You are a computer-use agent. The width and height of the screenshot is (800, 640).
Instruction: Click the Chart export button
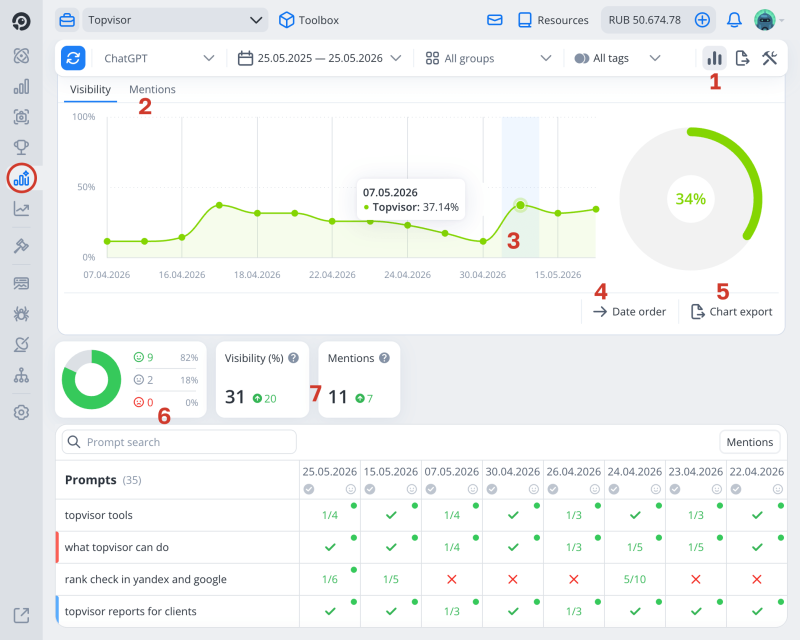[x=731, y=311]
